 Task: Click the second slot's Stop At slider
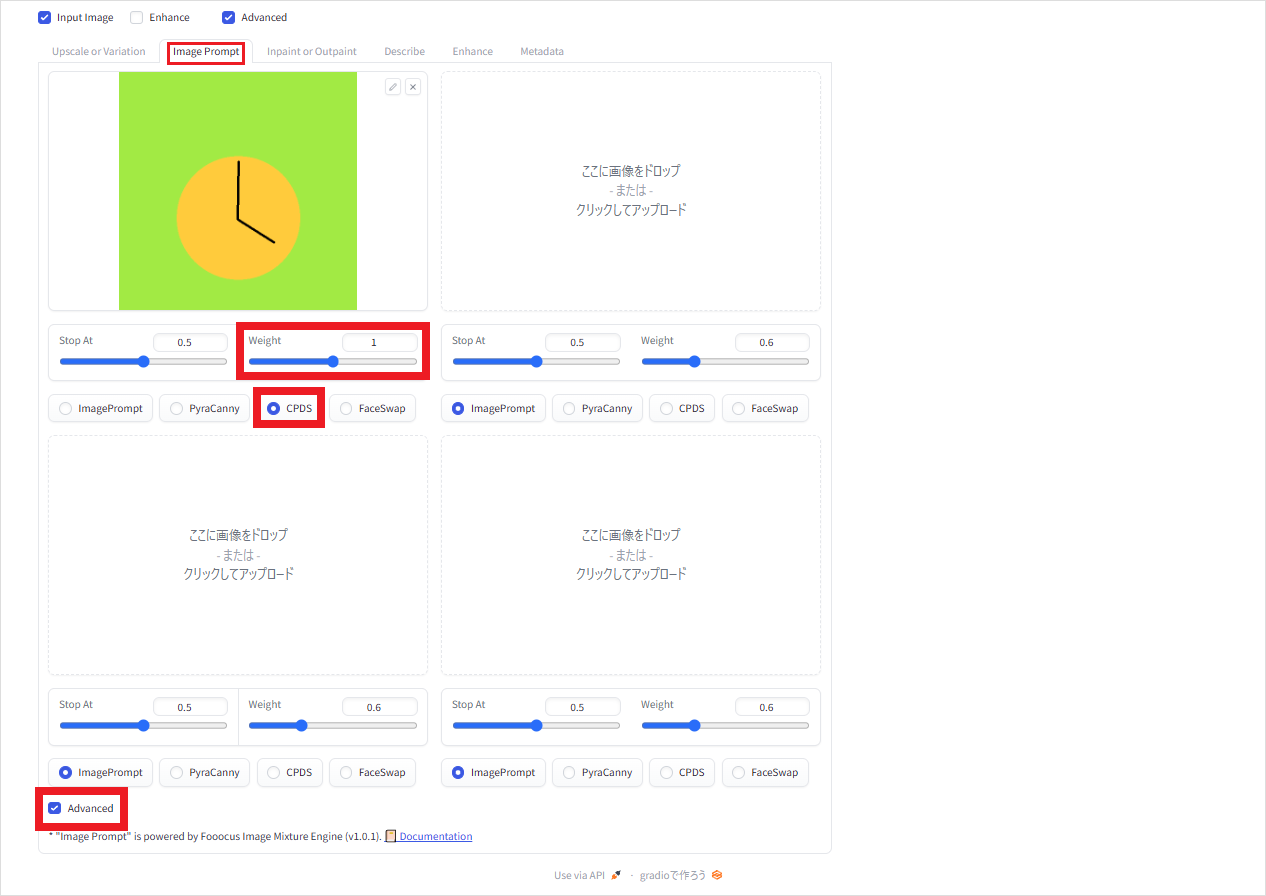point(536,362)
